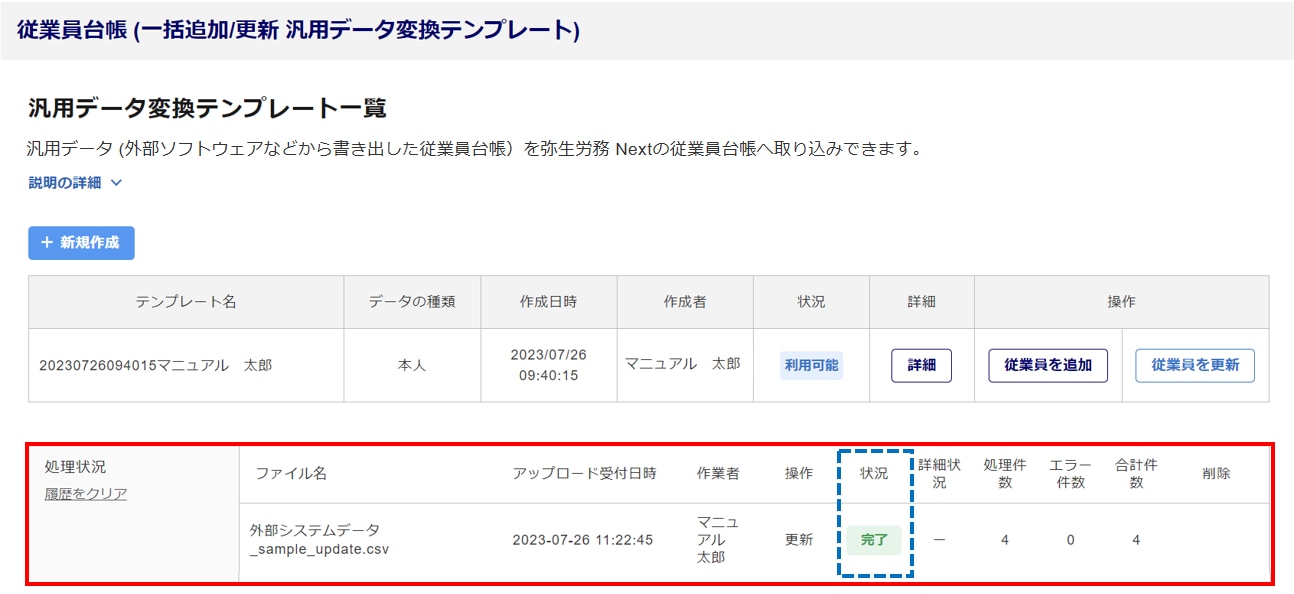Click the 汎用データ変換テンプレート一覧 heading
1294x594 pixels.
pyautogui.click(x=207, y=108)
